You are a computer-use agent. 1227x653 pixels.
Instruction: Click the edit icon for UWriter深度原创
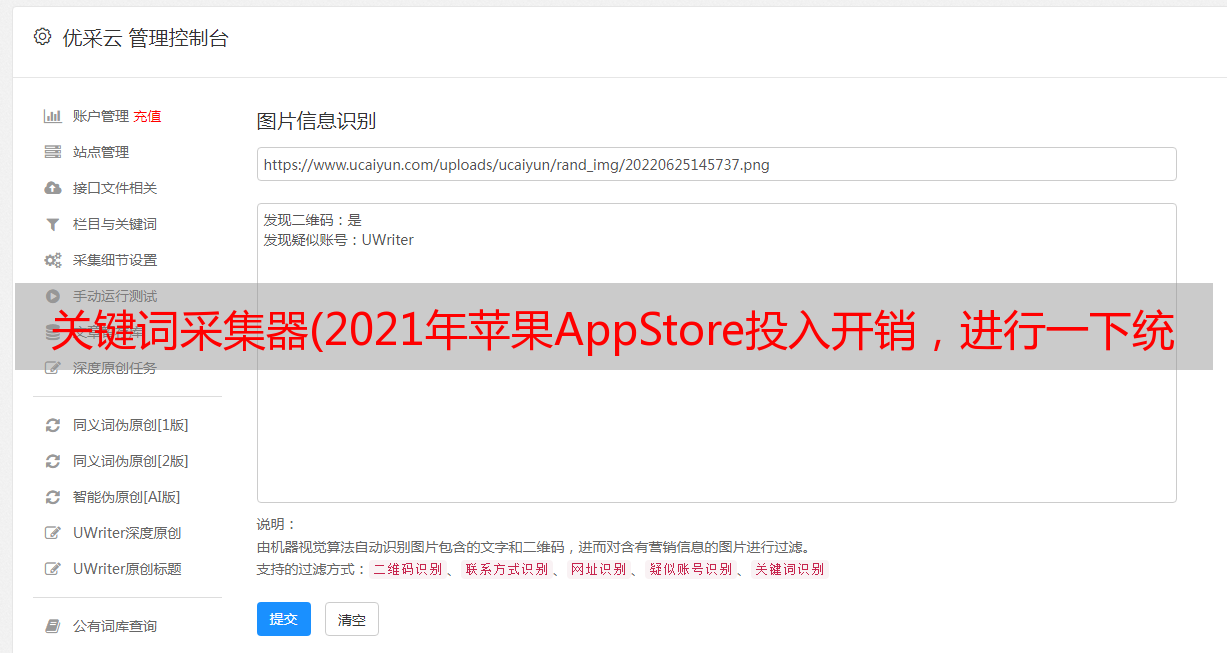[53, 533]
